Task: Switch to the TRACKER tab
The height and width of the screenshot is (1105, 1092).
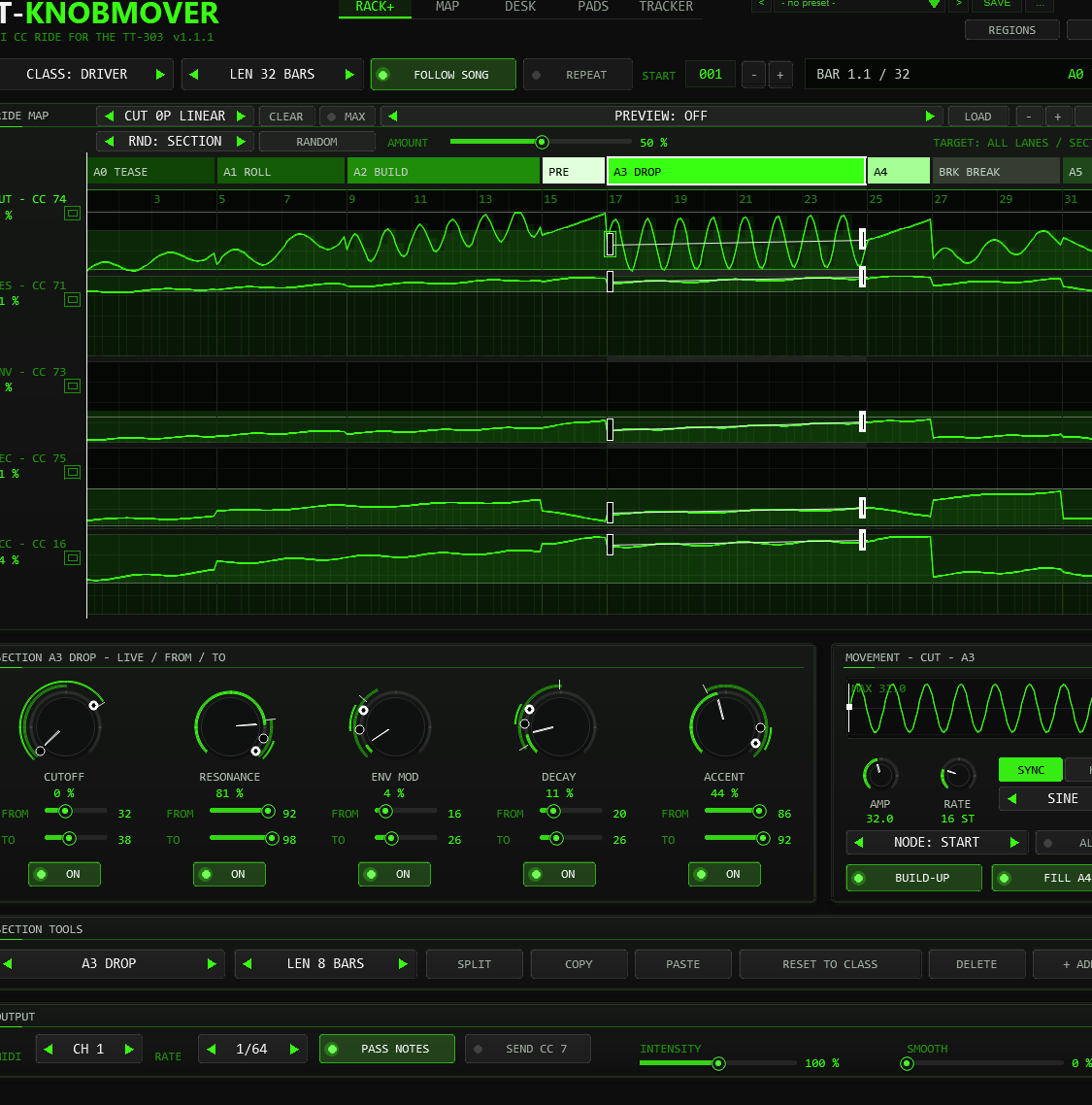Action: 666,7
